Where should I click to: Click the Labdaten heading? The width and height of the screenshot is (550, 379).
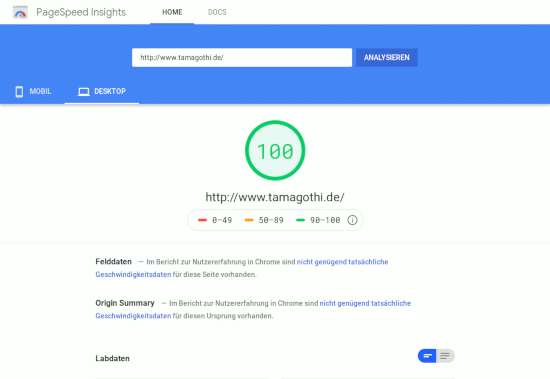point(113,358)
